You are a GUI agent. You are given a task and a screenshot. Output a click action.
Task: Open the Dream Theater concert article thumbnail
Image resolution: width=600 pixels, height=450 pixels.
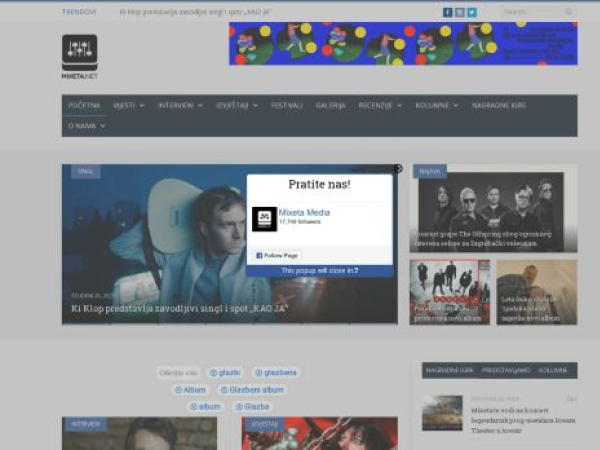[x=442, y=413]
